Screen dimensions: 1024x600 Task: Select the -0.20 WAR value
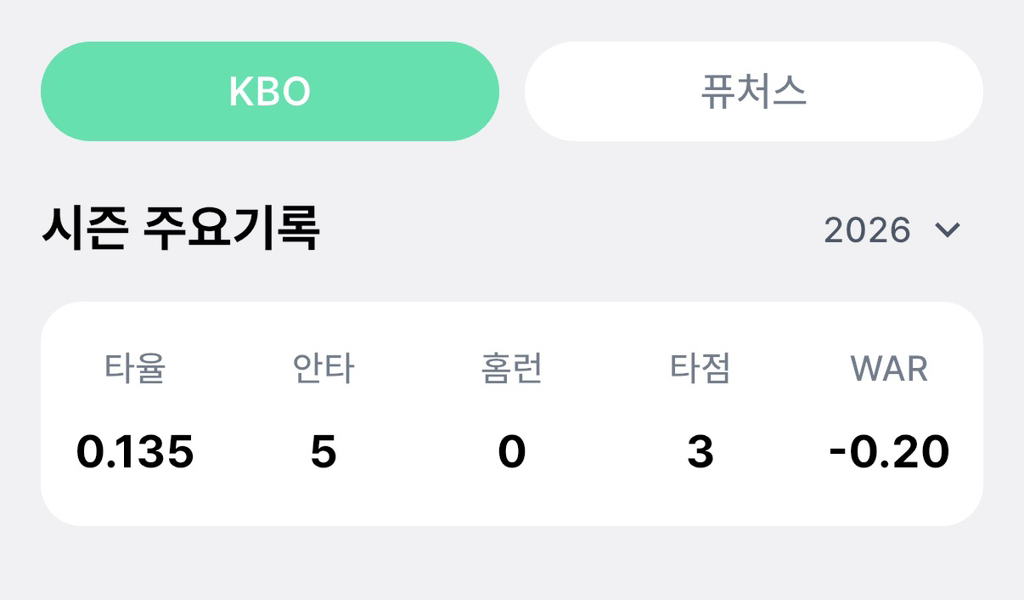tap(889, 452)
